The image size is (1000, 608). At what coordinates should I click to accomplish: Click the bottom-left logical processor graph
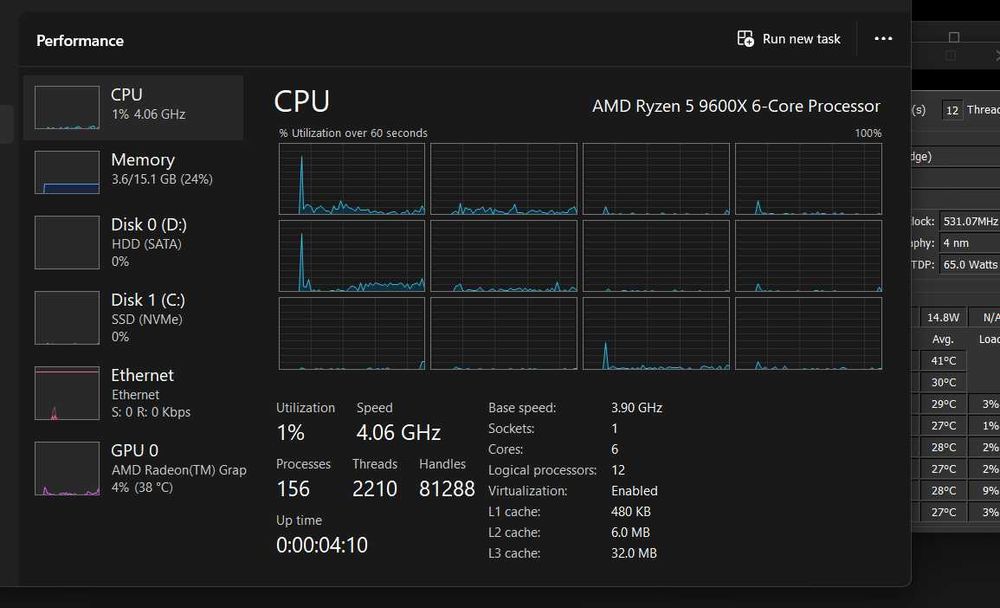click(352, 333)
